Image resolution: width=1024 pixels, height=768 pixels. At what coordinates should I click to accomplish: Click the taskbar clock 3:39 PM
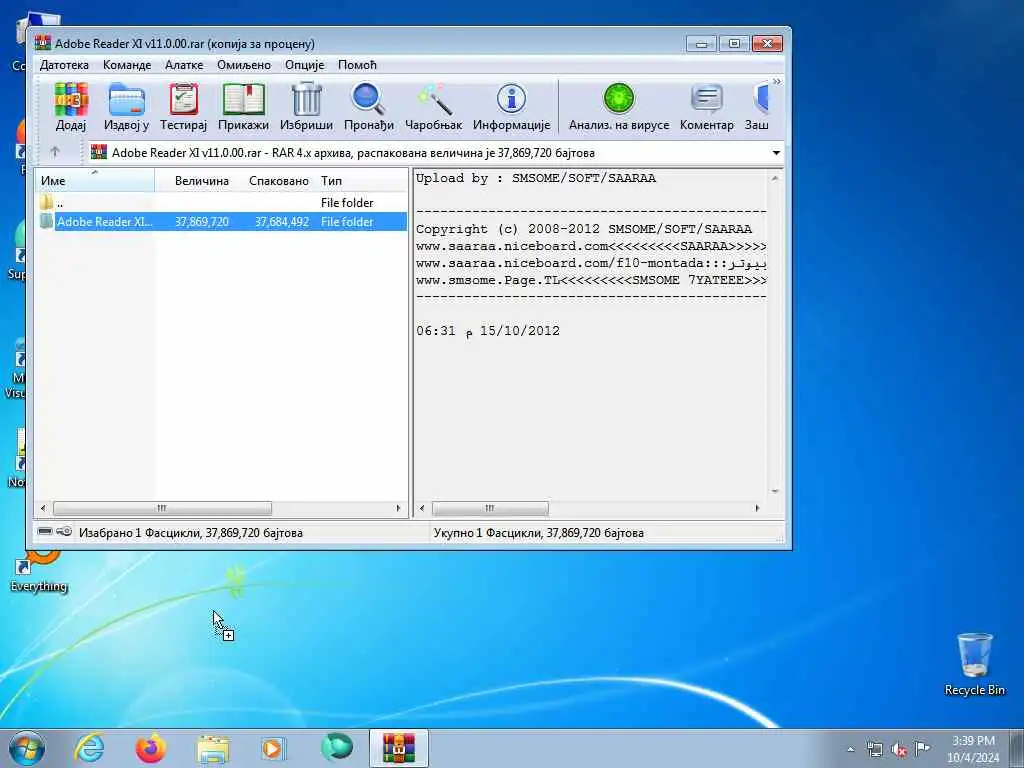(973, 741)
